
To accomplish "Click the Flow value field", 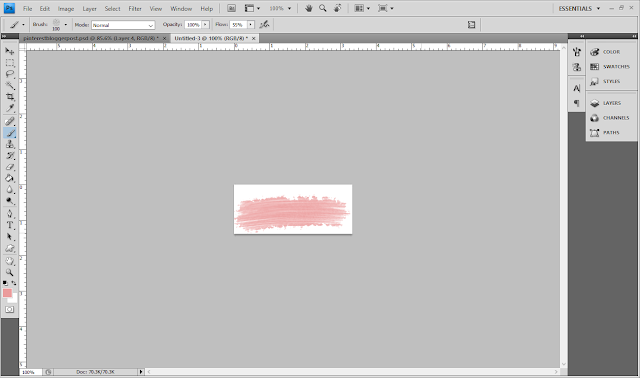I will coord(238,25).
